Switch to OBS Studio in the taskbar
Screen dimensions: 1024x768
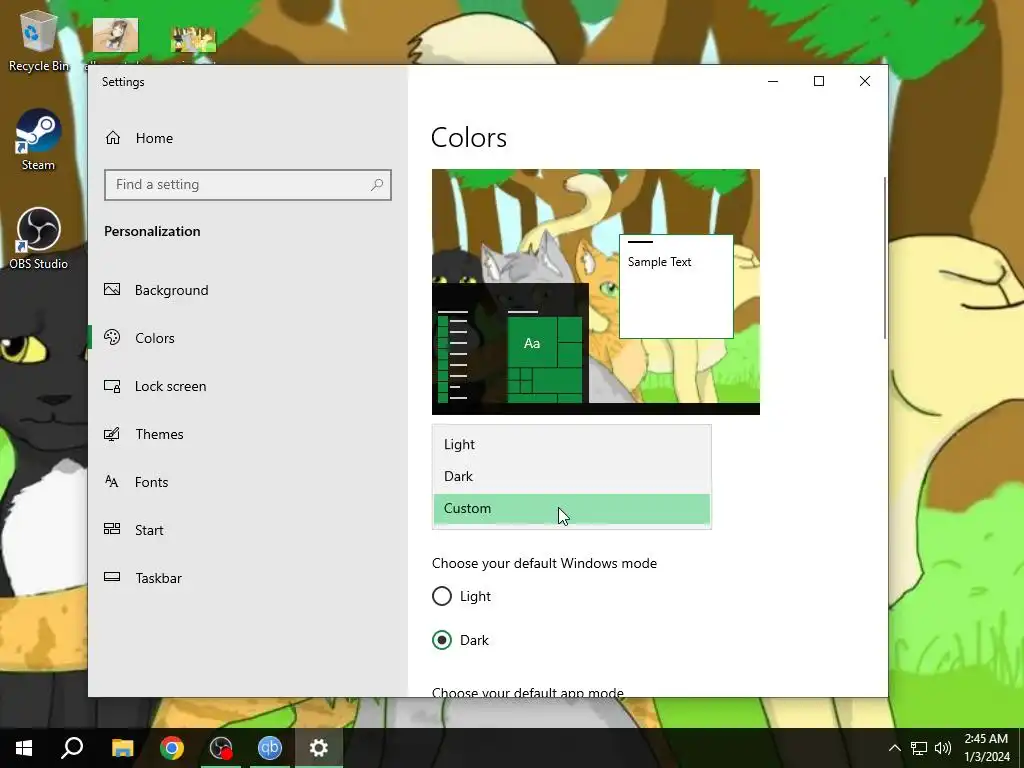click(x=221, y=748)
